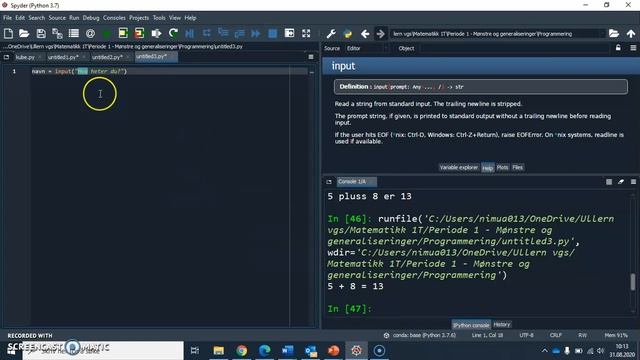Viewport: 640px width, 360px height.
Task: Switch to the Files tab
Action: pos(518,167)
